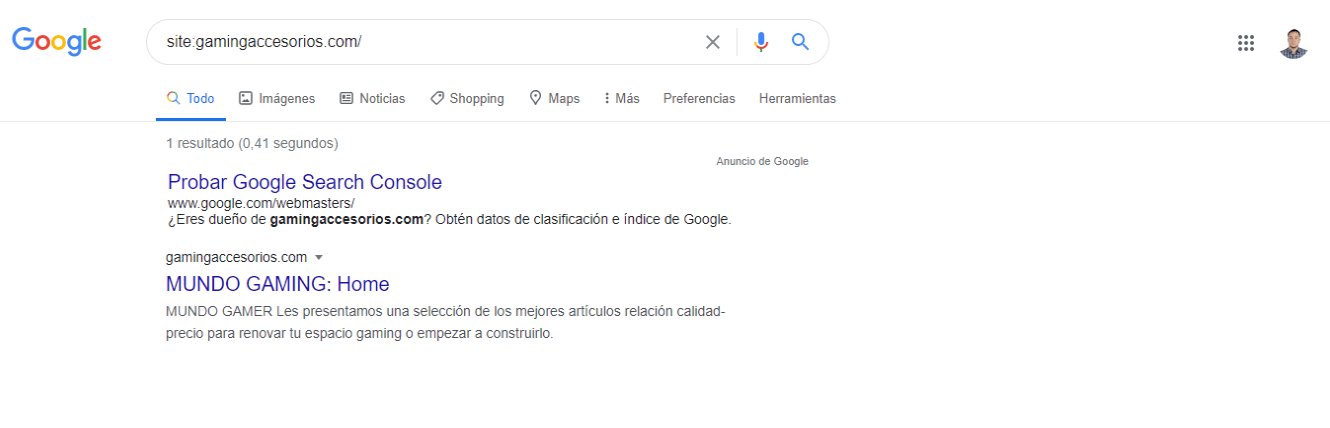Expand the Más options menu
This screenshot has width=1330, height=428.
[x=622, y=99]
